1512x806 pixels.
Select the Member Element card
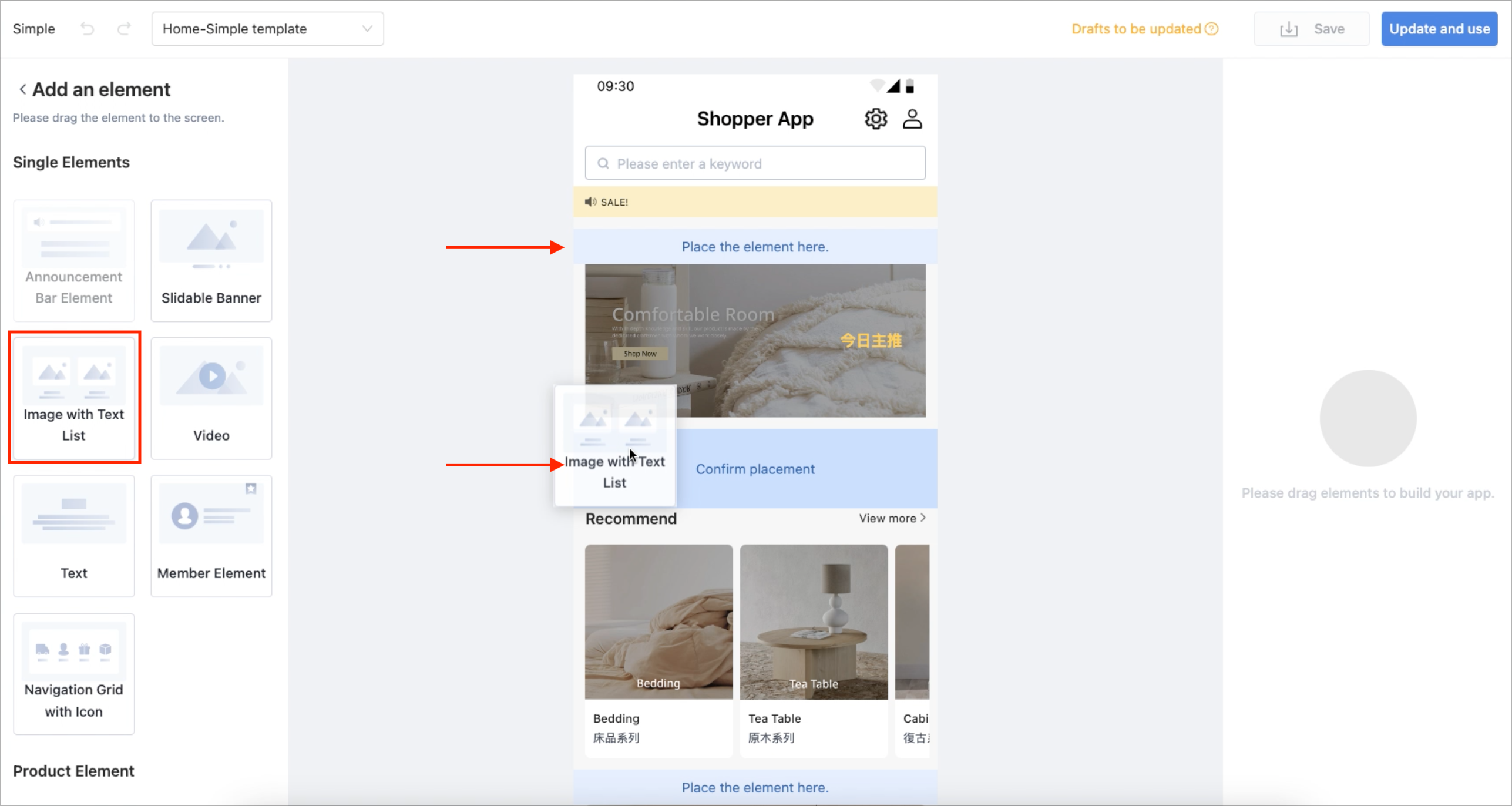[x=211, y=536]
